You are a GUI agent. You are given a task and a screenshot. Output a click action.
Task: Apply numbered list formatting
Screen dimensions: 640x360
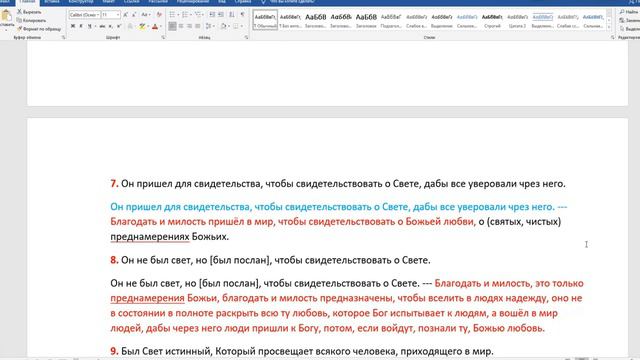(x=186, y=15)
